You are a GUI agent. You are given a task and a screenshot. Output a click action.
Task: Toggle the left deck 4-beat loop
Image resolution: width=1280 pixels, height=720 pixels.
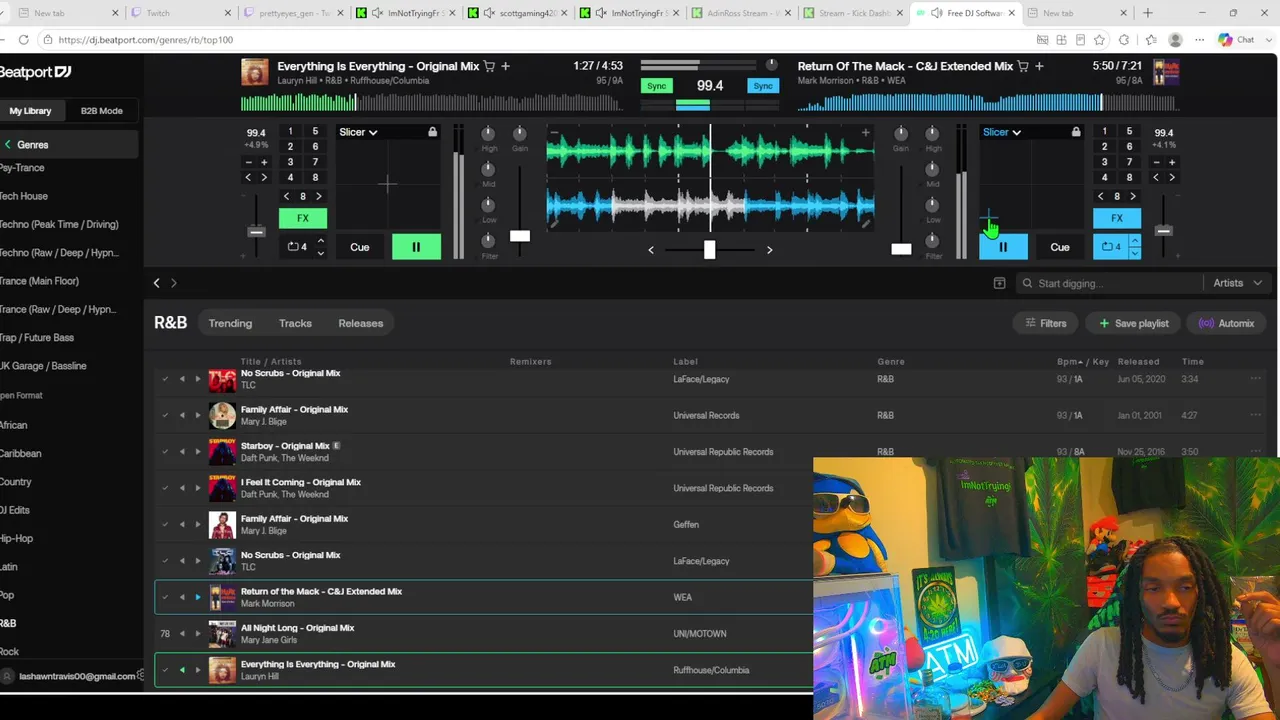coord(297,246)
